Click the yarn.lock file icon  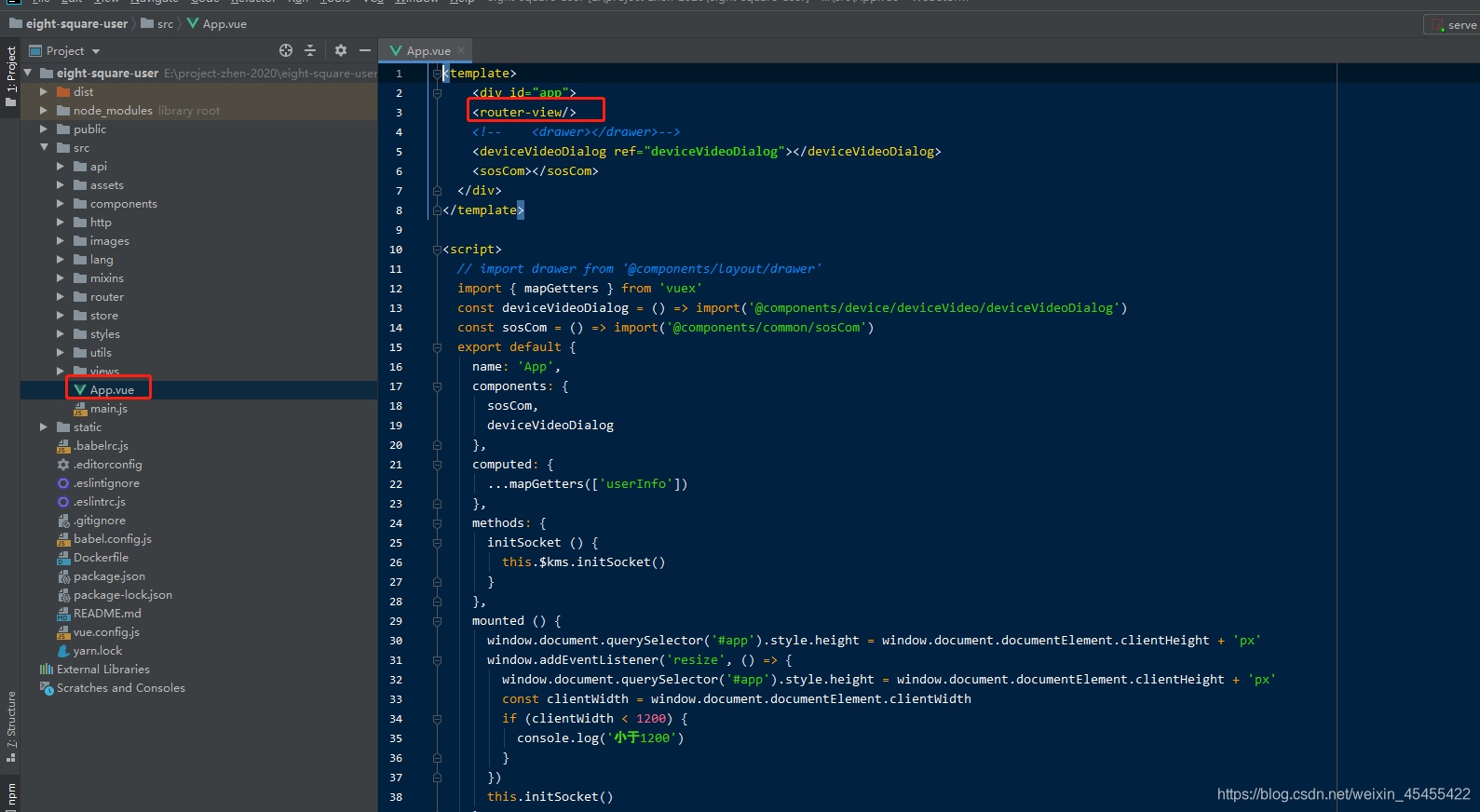tap(63, 651)
